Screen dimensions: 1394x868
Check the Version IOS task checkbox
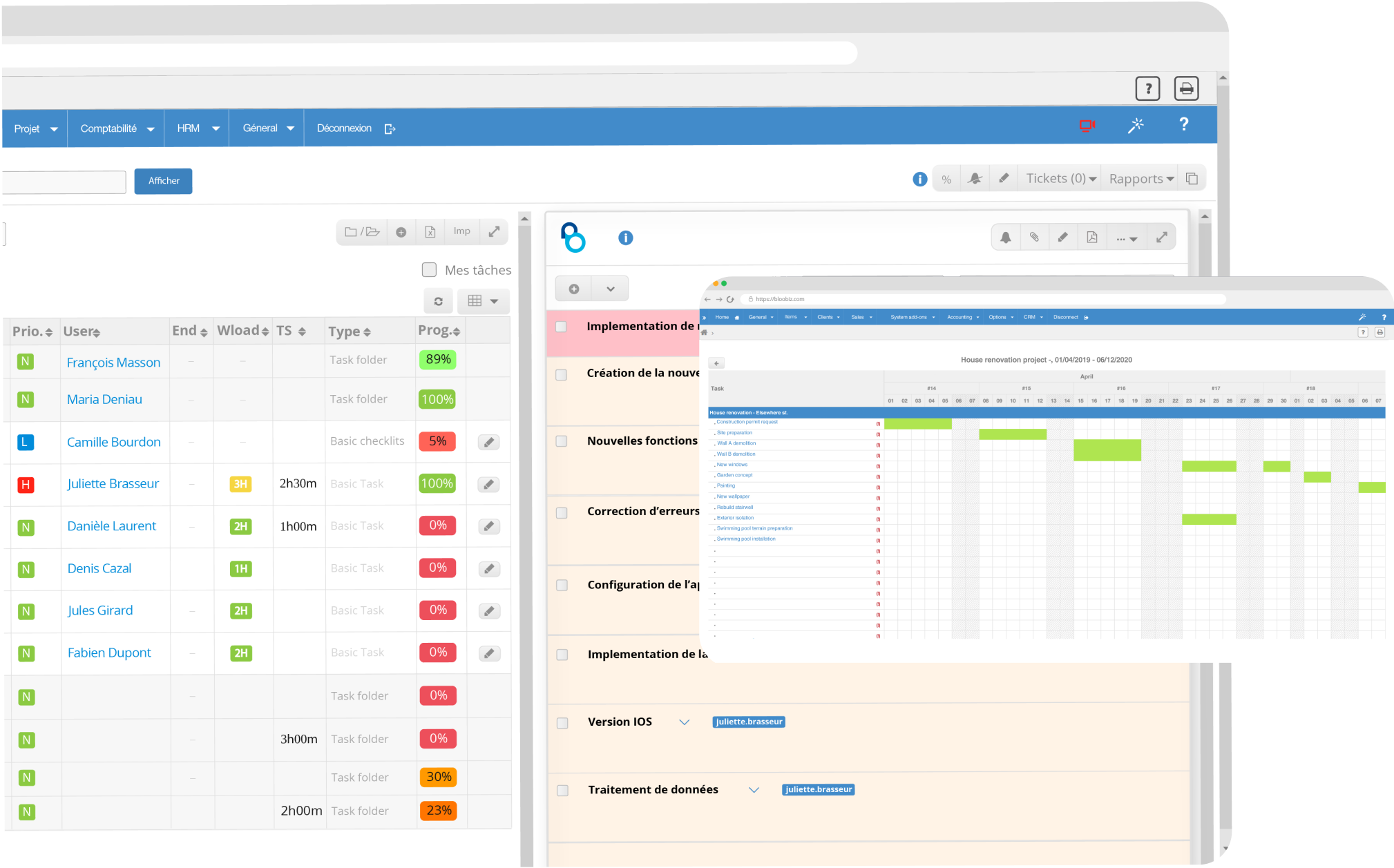click(562, 723)
